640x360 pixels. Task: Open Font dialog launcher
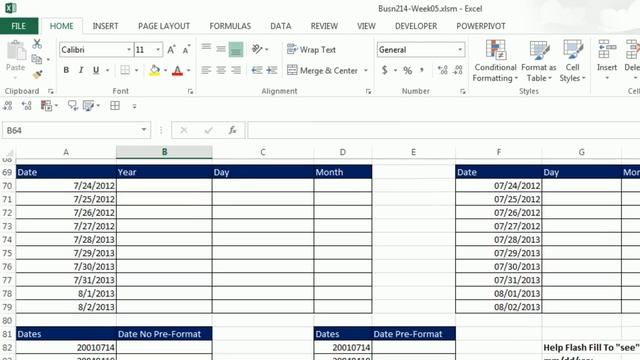click(x=190, y=91)
